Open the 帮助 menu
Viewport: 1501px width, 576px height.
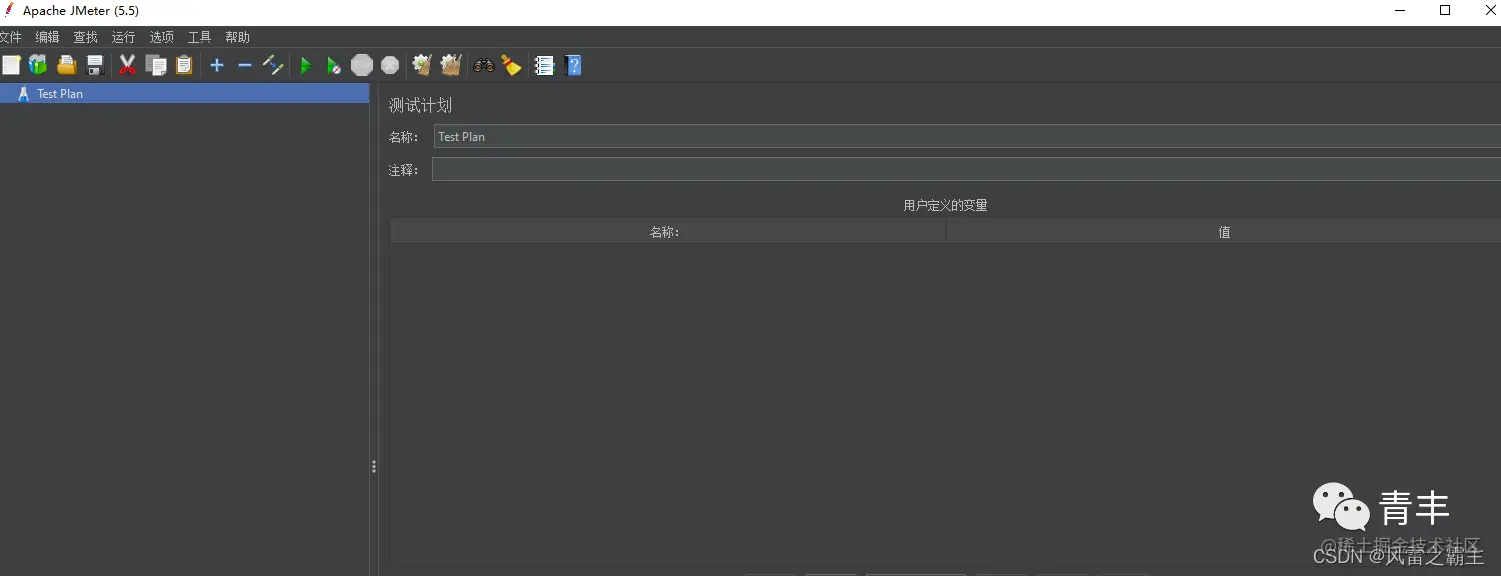237,37
